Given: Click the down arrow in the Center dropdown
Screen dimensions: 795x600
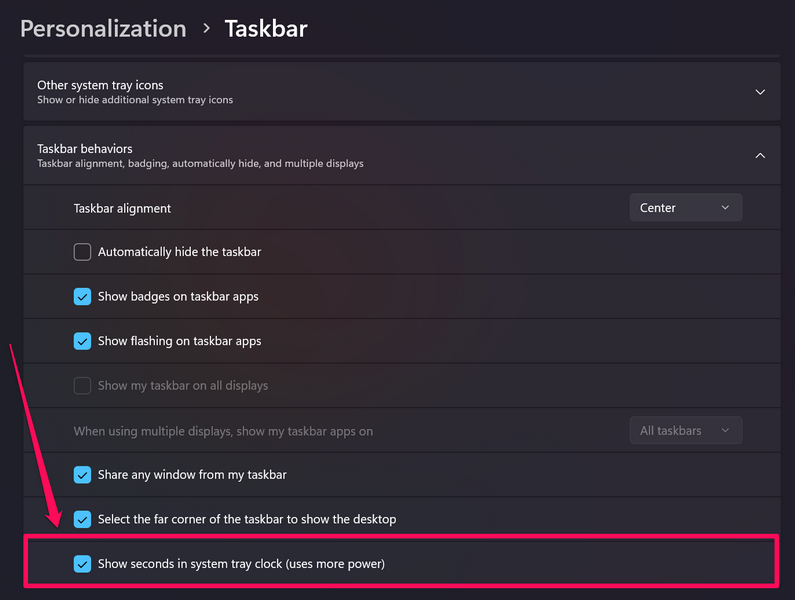Looking at the screenshot, I should [725, 208].
